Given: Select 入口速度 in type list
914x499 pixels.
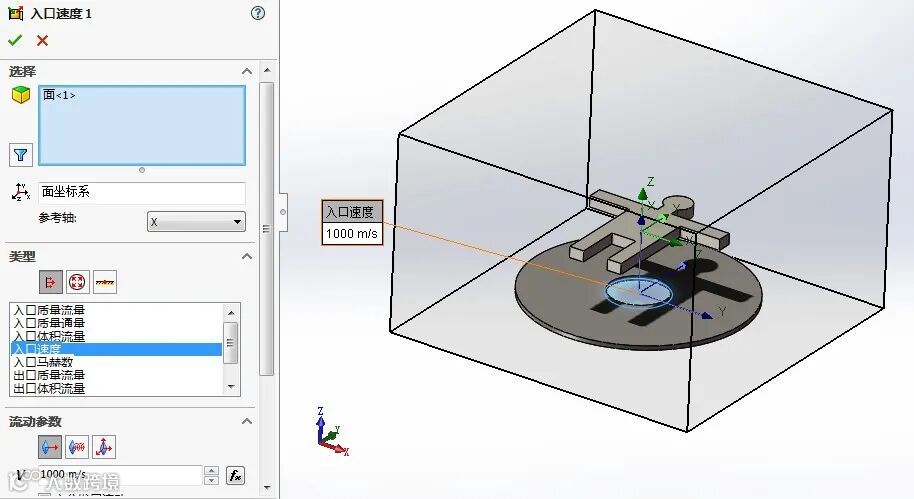Looking at the screenshot, I should (116, 349).
